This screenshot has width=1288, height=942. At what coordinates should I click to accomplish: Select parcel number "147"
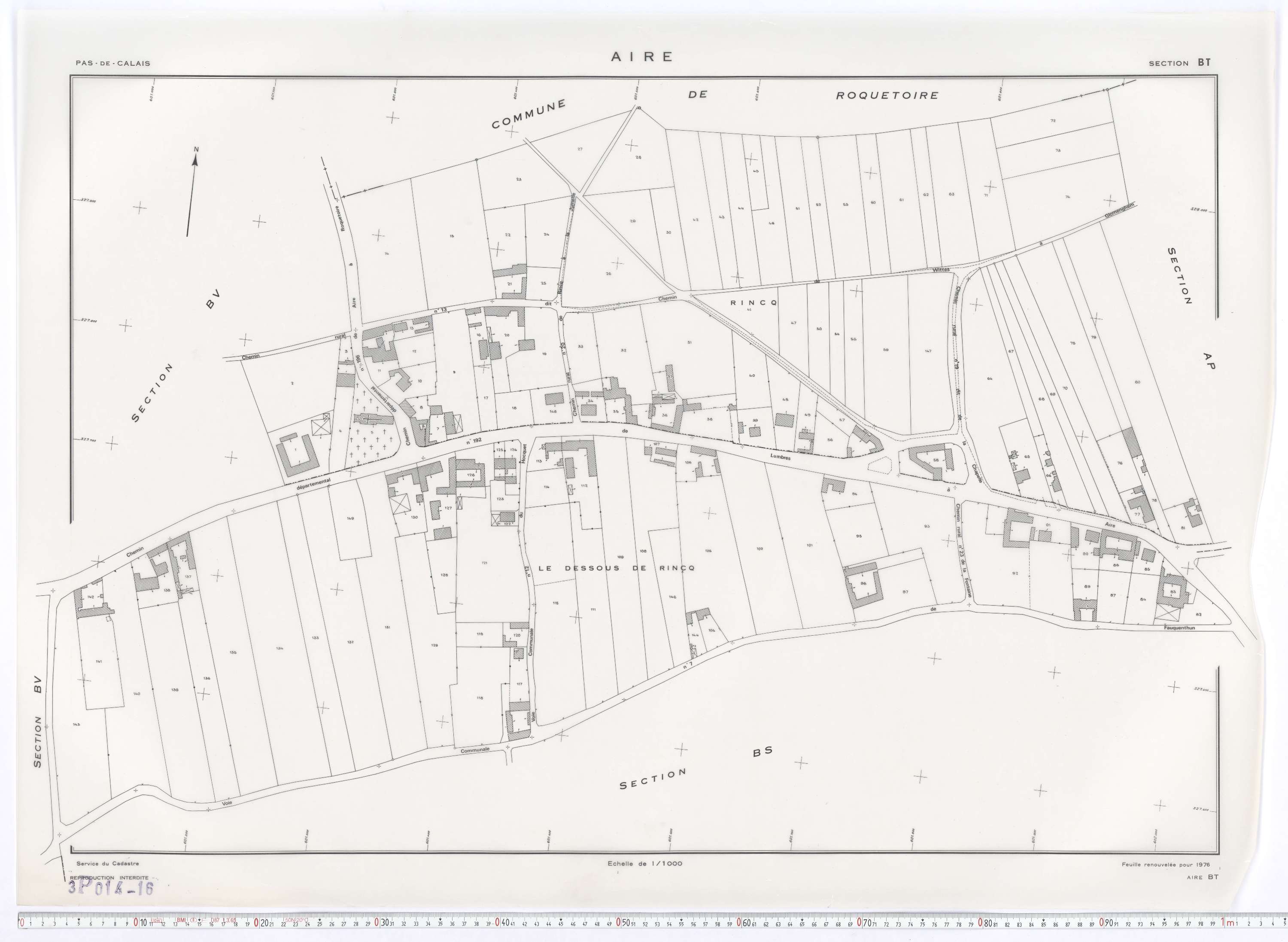928,351
